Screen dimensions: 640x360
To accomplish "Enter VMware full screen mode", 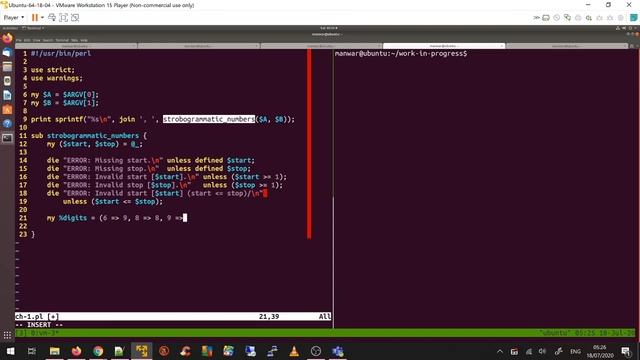I will coord(63,18).
